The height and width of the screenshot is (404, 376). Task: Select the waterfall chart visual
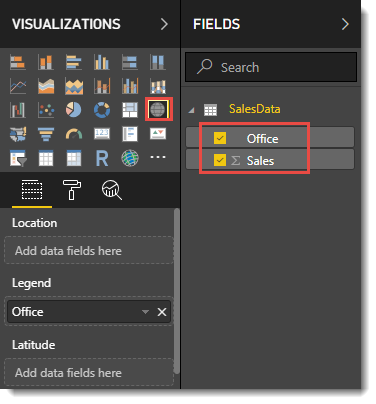(18, 110)
